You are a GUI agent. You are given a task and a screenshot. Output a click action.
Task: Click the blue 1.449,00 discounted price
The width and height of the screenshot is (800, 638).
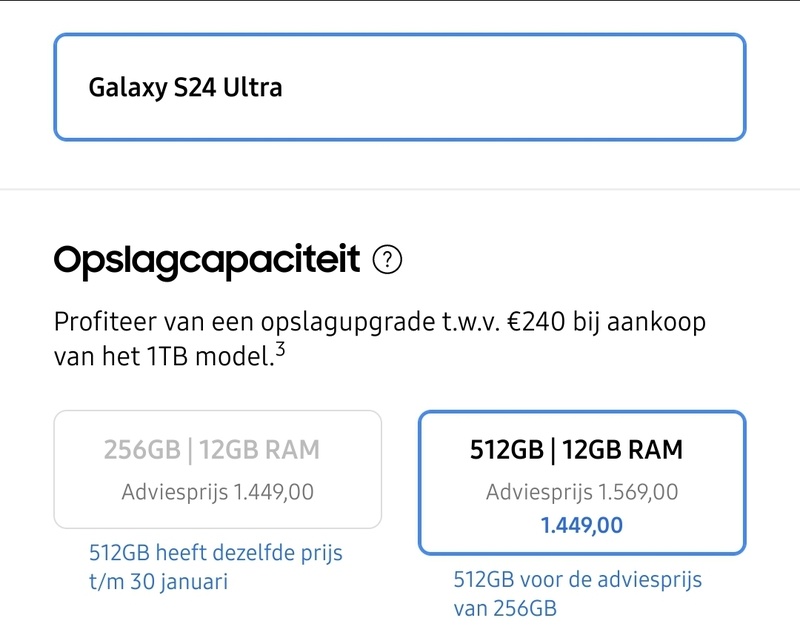pos(581,524)
